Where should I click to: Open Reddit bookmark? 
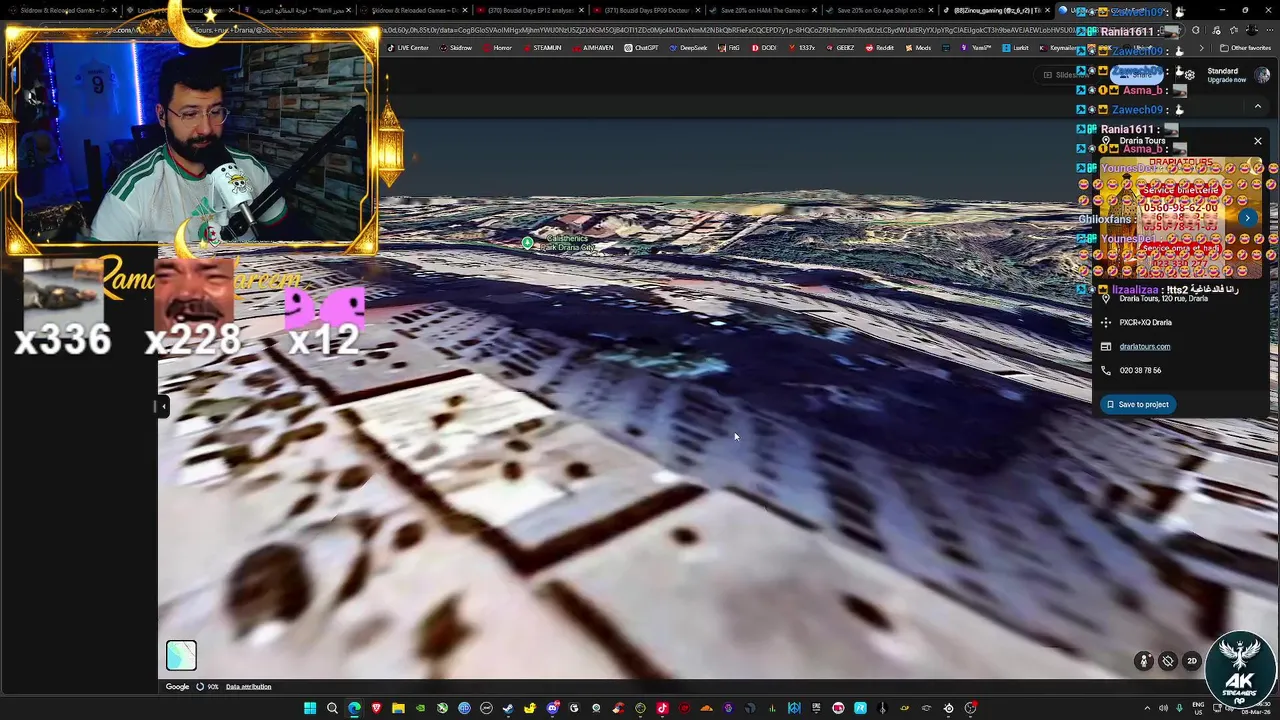(x=880, y=48)
